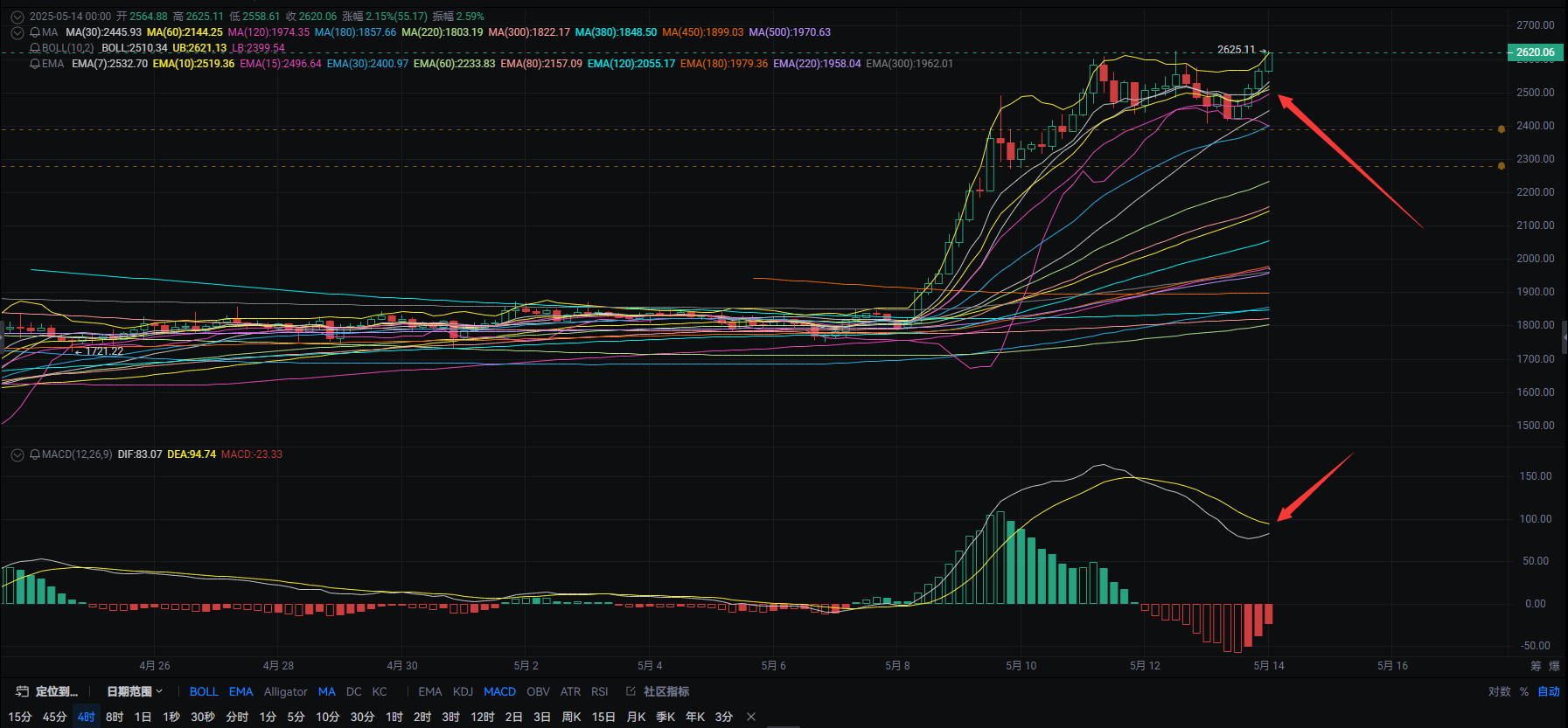
Task: Switch to the 12时 timeframe
Action: pyautogui.click(x=483, y=717)
